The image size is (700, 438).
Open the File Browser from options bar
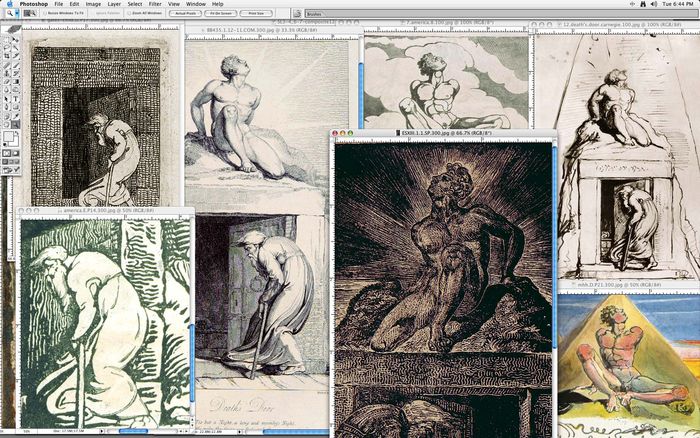(x=297, y=13)
